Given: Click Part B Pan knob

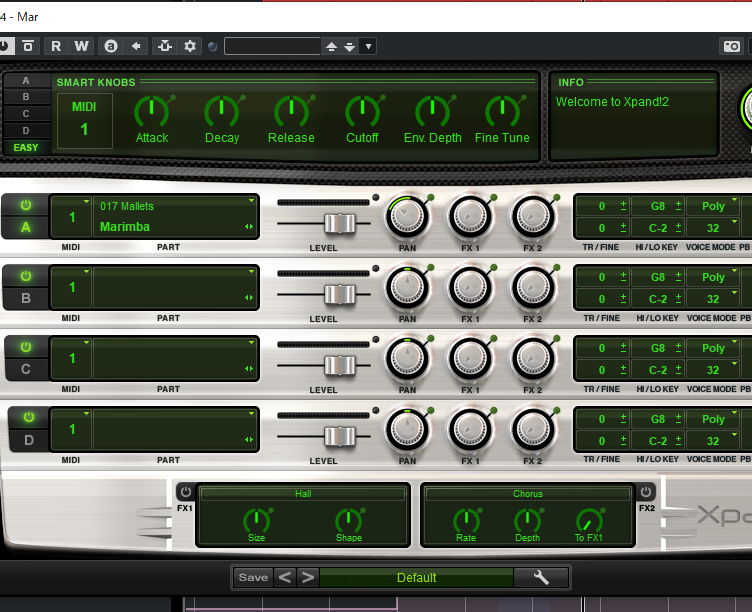Looking at the screenshot, I should pos(408,288).
